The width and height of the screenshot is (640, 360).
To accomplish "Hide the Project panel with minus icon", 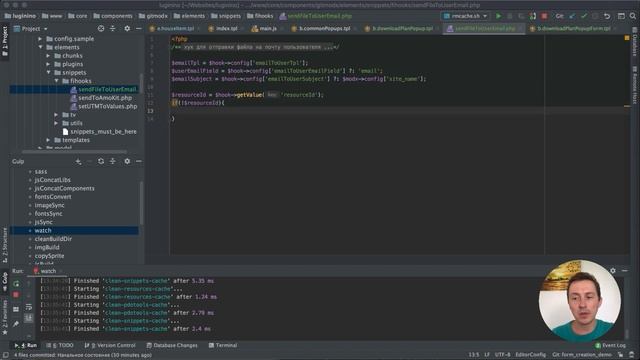I will [x=139, y=29].
